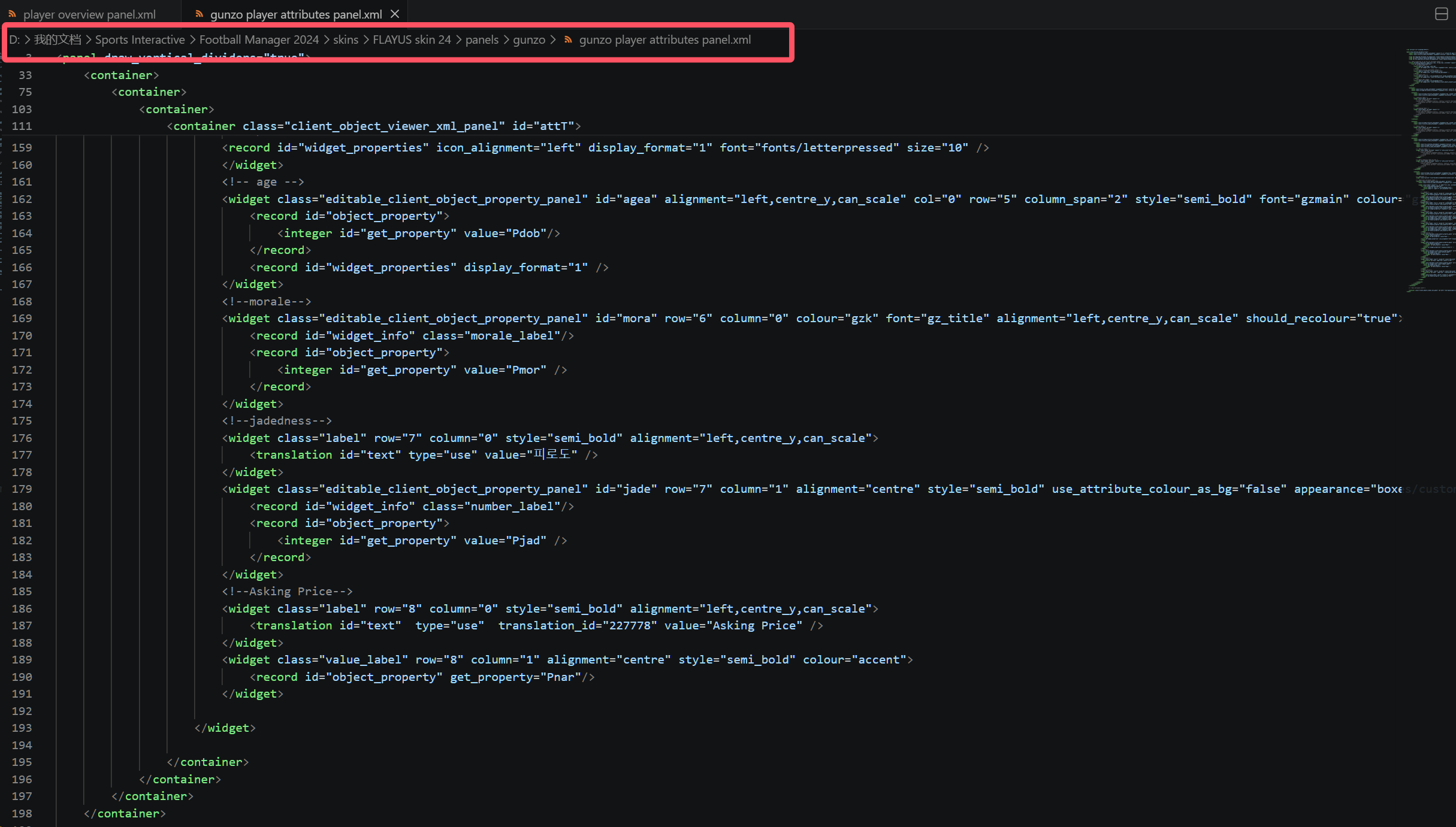This screenshot has width=1456, height=827.
Task: Click XML icon on player overview tab
Action: pyautogui.click(x=12, y=14)
